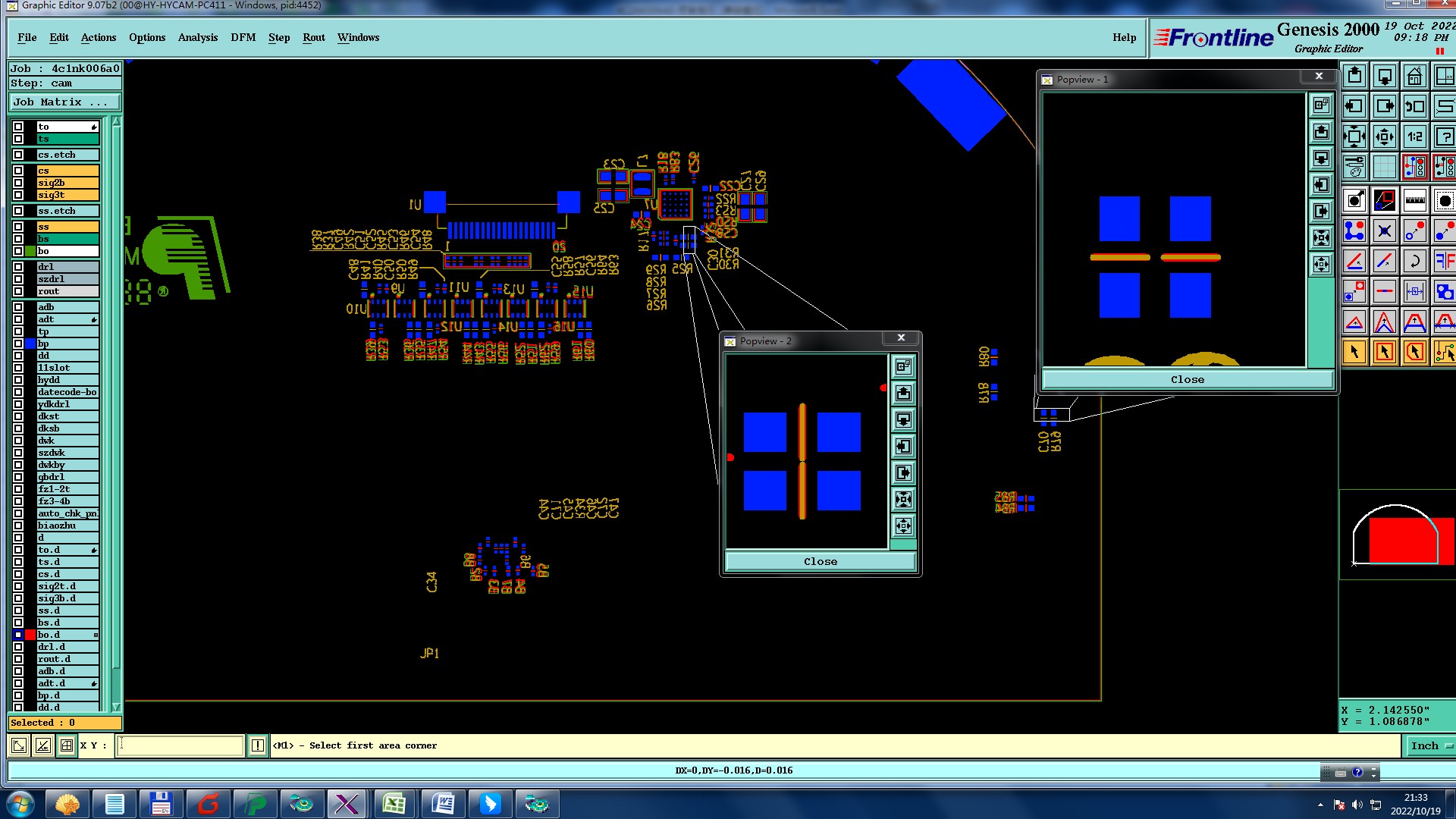Toggle the checkbox for the cs layer
1456x819 pixels.
pos(18,171)
